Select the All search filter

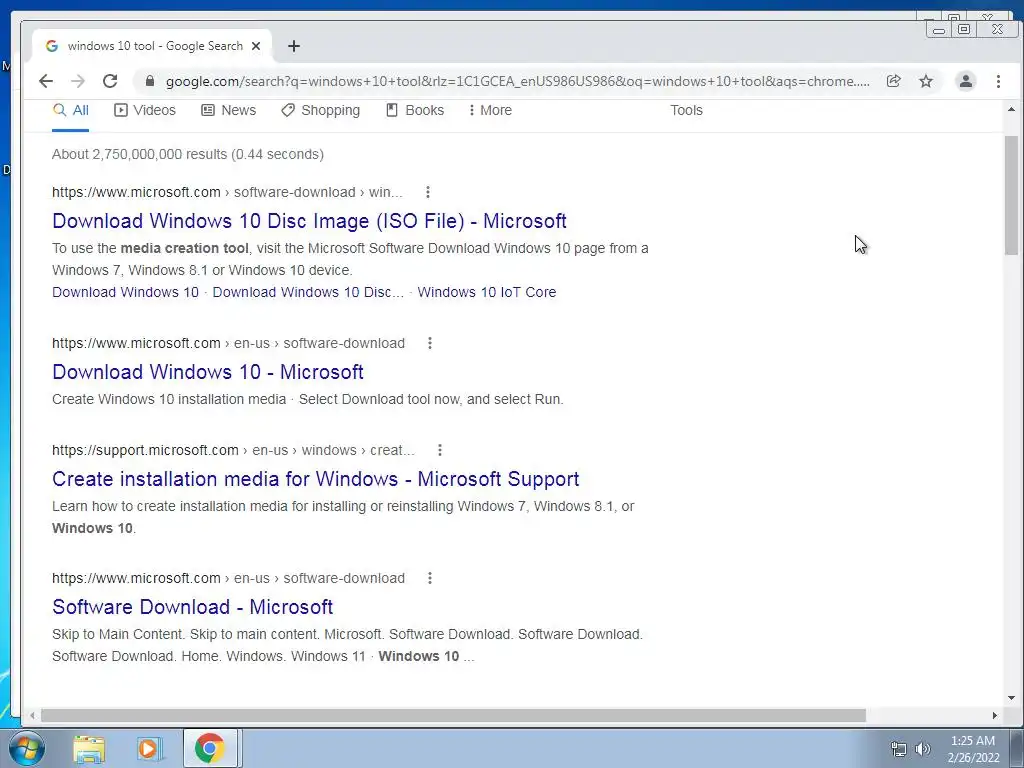pyautogui.click(x=71, y=110)
